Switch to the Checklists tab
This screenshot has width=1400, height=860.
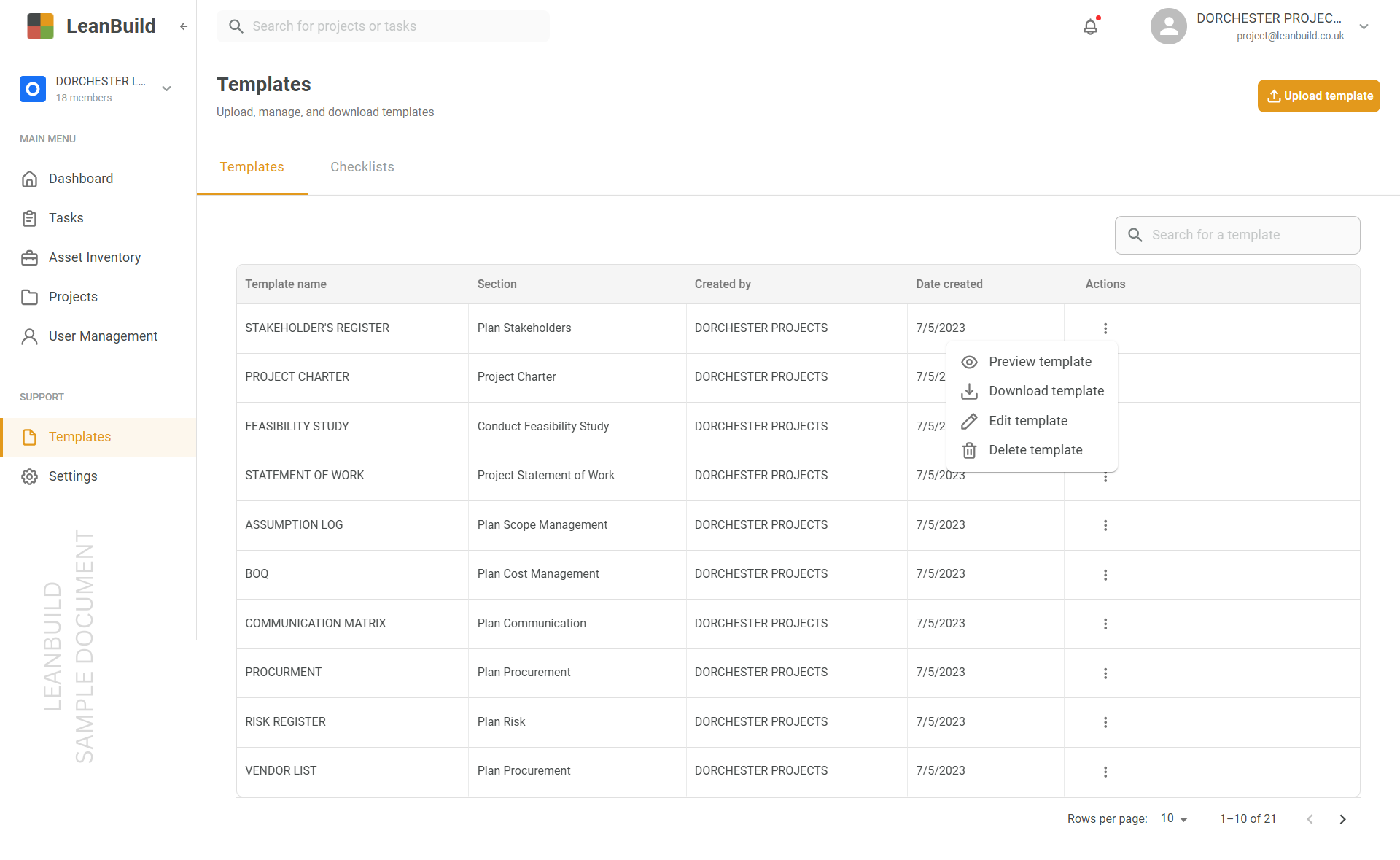coord(362,167)
